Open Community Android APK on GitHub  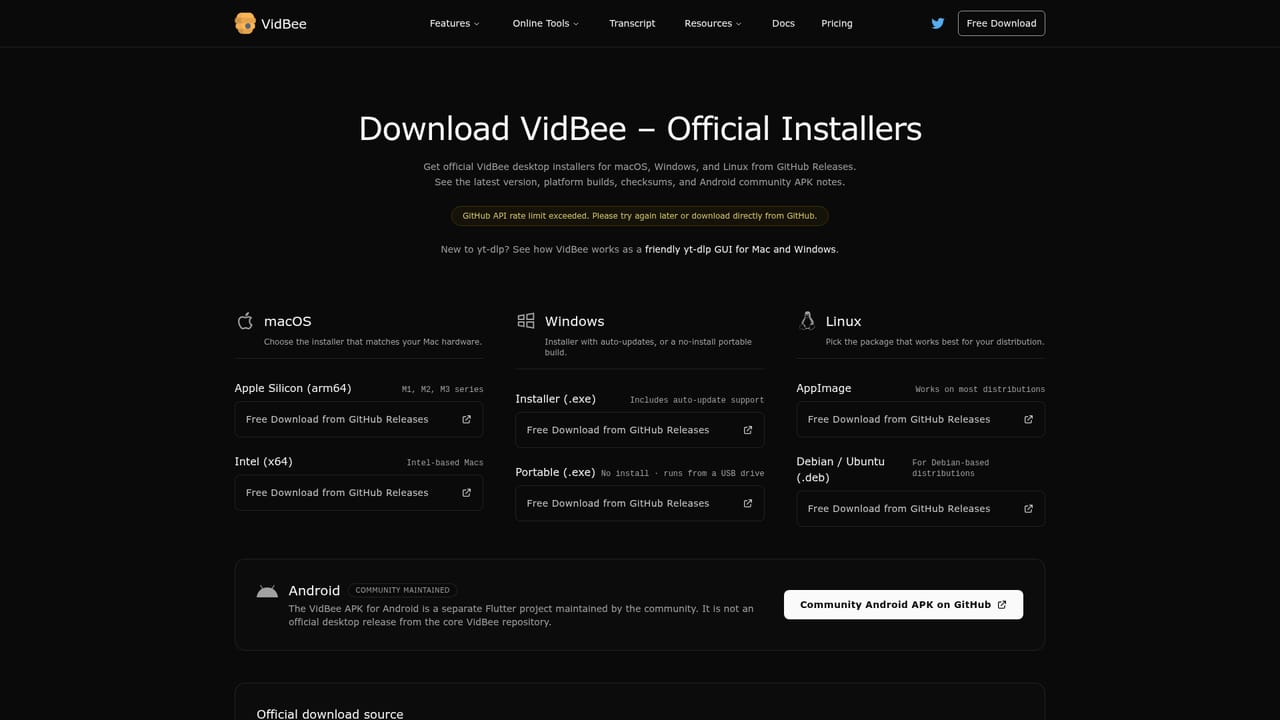[903, 605]
